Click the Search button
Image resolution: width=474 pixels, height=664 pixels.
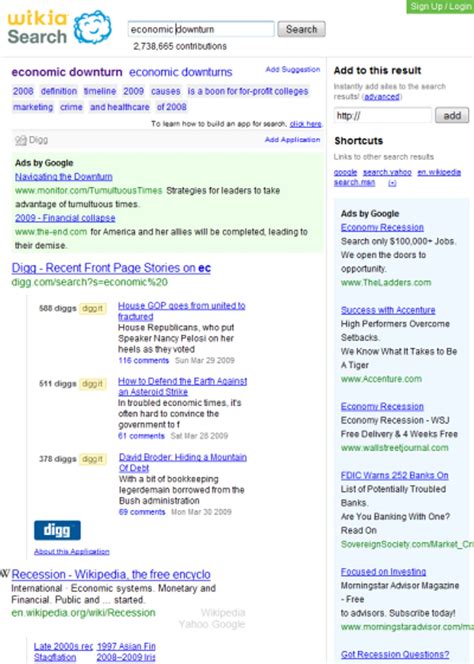coord(302,29)
